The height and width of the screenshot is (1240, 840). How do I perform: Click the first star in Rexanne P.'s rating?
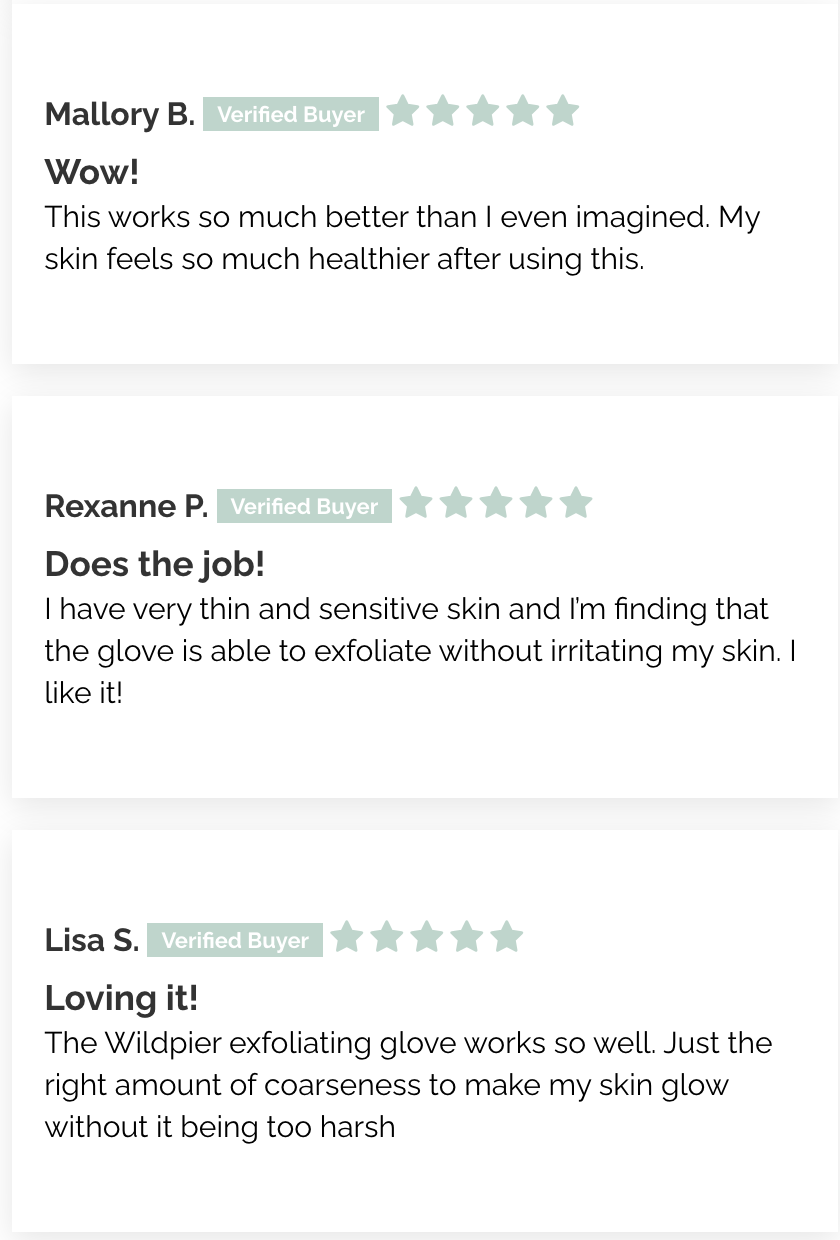click(x=416, y=503)
